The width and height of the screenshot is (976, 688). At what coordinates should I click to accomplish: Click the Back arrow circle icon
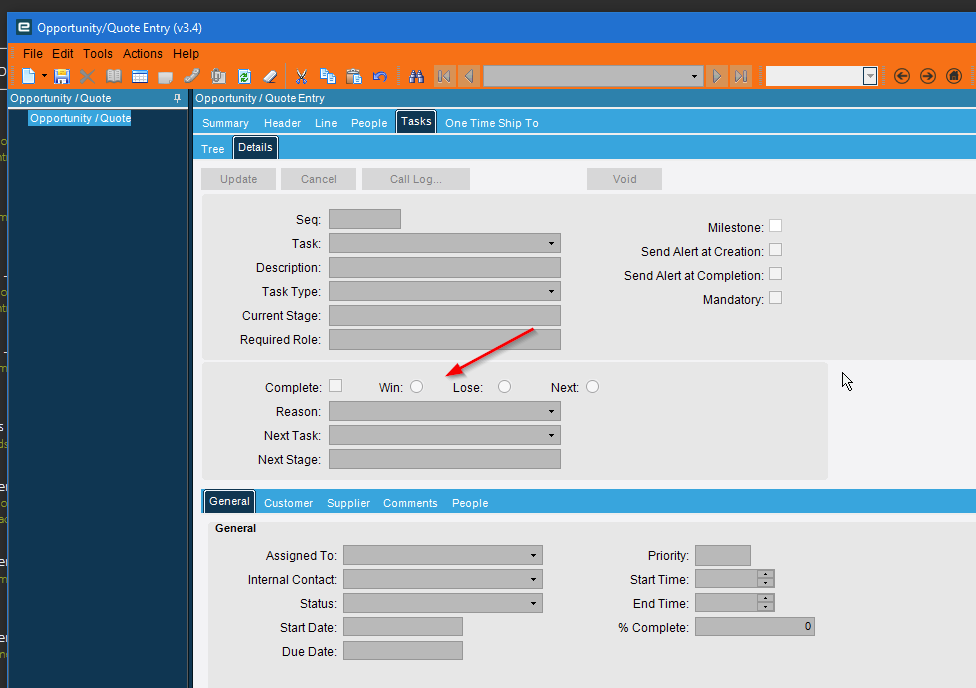point(901,76)
